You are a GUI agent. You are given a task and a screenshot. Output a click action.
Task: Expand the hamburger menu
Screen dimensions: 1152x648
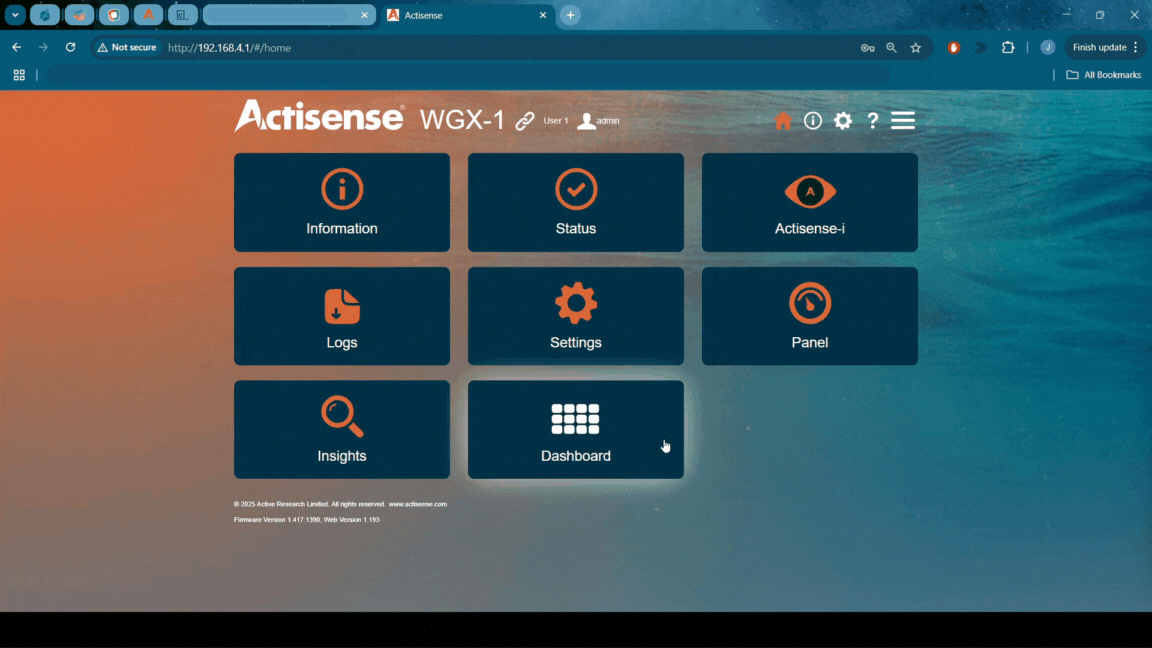903,121
